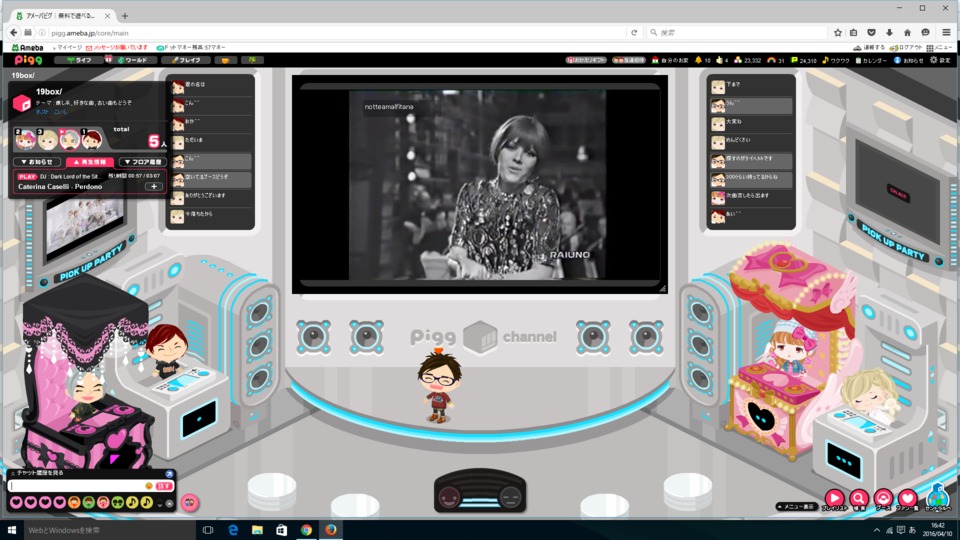Viewport: 960px width, 540px height.
Task: Select gray-haired currently playing DJ avatar
Action: (x=70, y=140)
